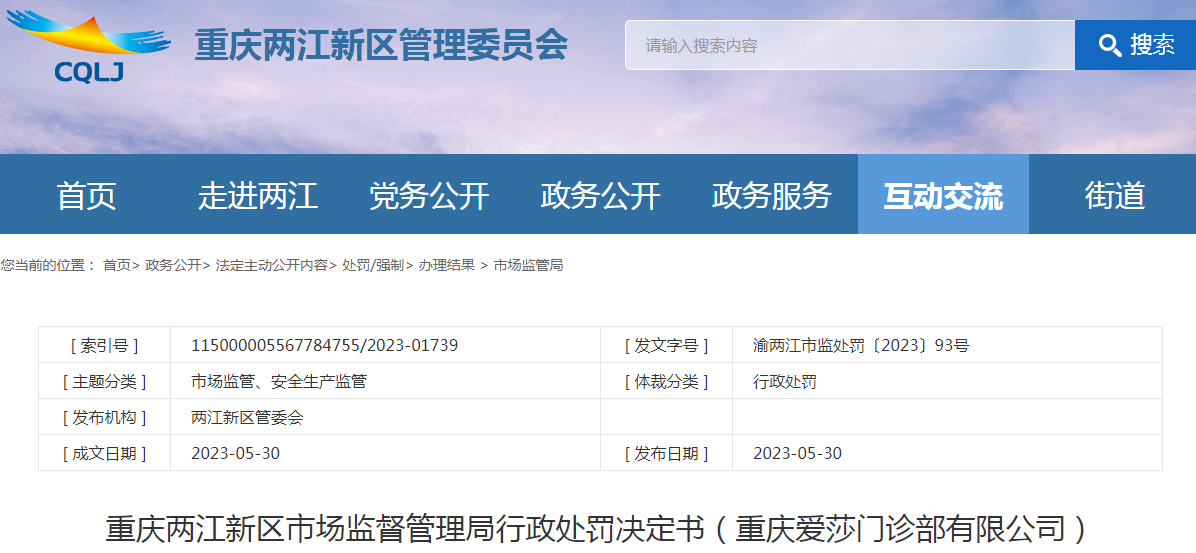The height and width of the screenshot is (553, 1196).
Task: Click the [ 主题分类 ] label cell
Action: (x=104, y=381)
